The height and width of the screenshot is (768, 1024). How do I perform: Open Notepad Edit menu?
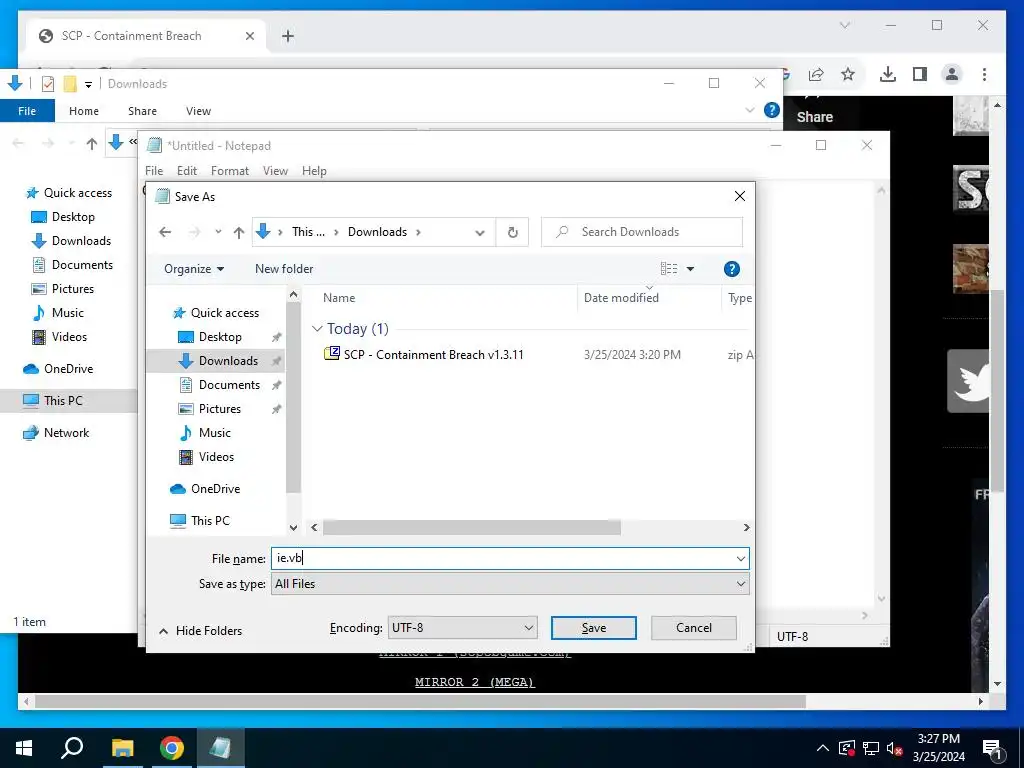187,170
